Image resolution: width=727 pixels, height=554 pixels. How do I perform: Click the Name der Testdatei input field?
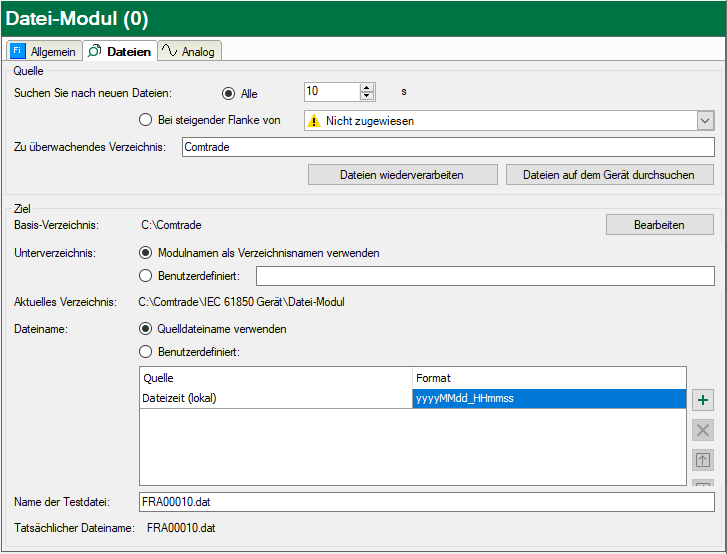click(427, 502)
